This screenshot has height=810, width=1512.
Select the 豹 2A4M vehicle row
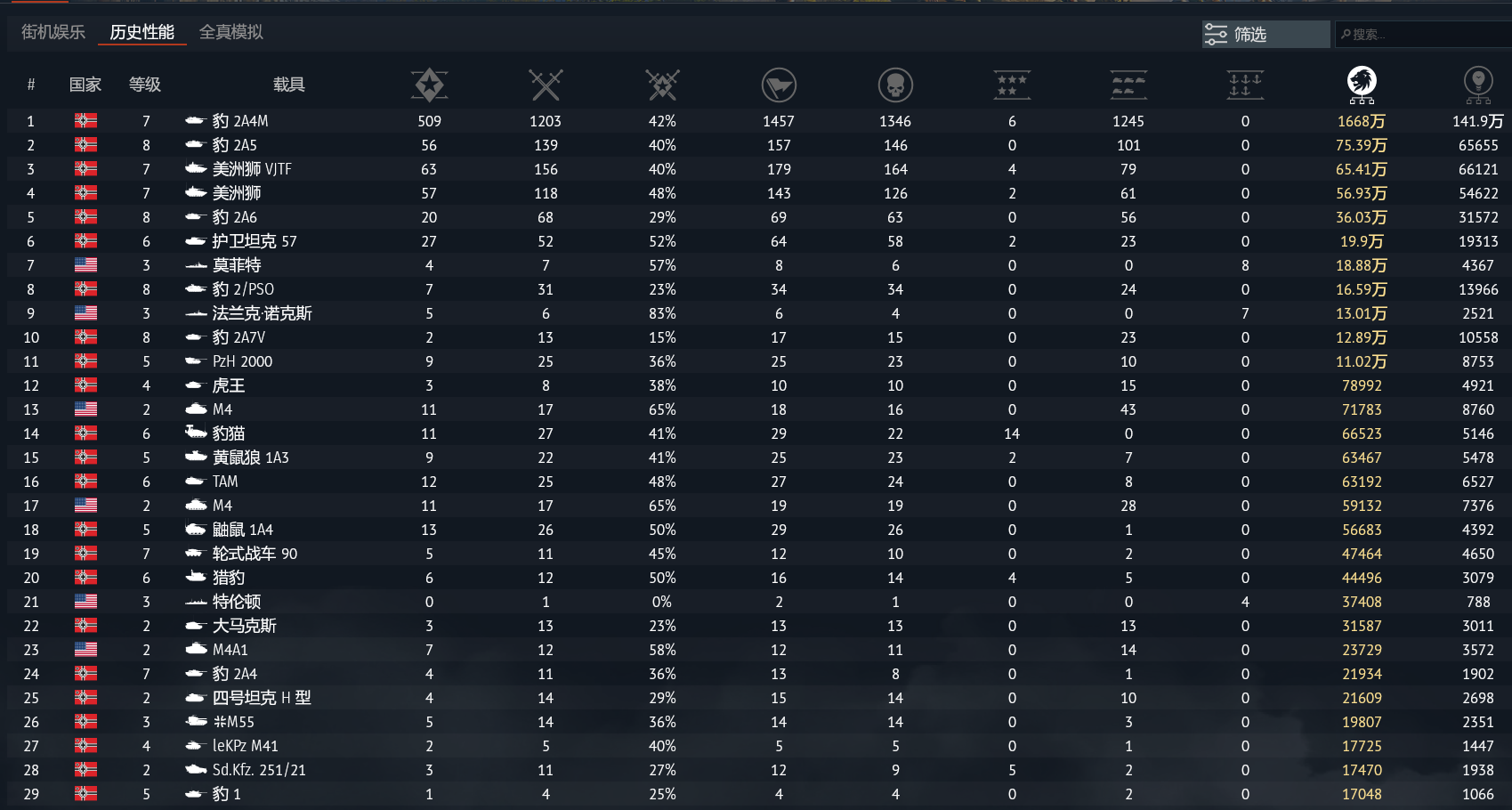point(756,121)
